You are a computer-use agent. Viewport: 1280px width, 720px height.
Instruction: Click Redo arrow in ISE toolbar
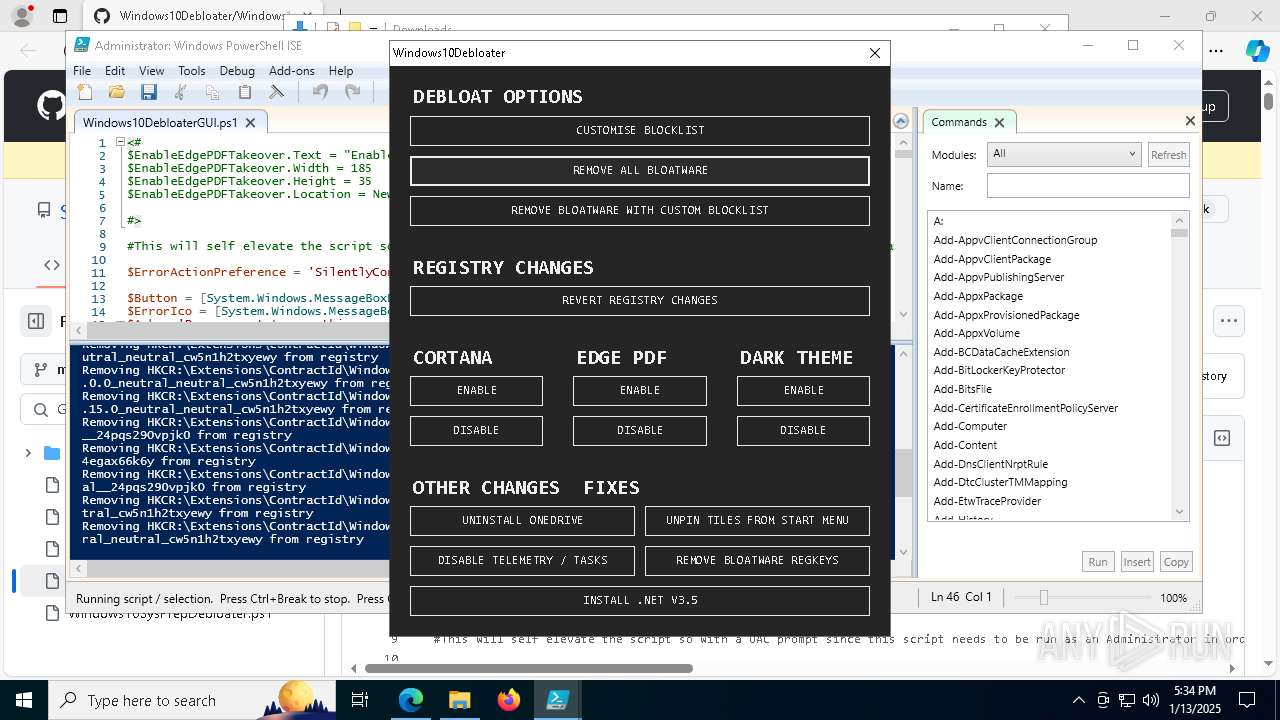[x=352, y=92]
